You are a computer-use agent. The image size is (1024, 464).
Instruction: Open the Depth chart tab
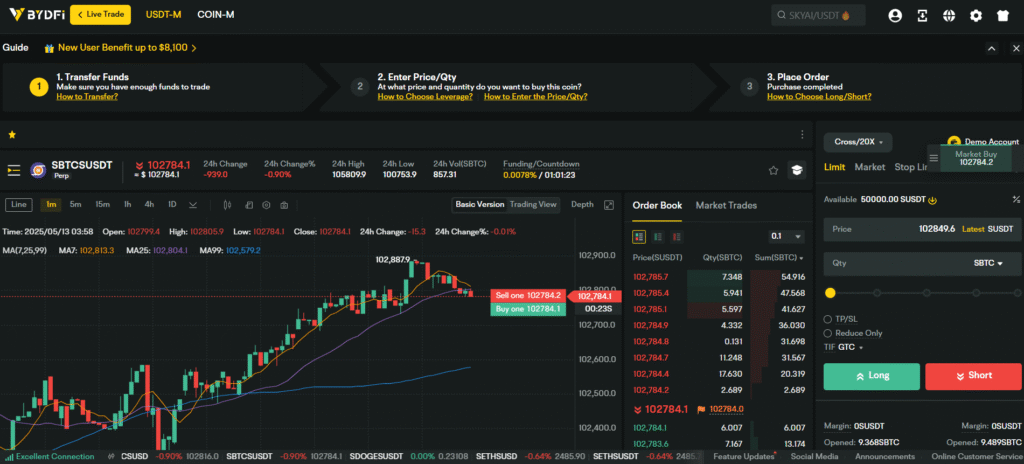click(x=582, y=205)
